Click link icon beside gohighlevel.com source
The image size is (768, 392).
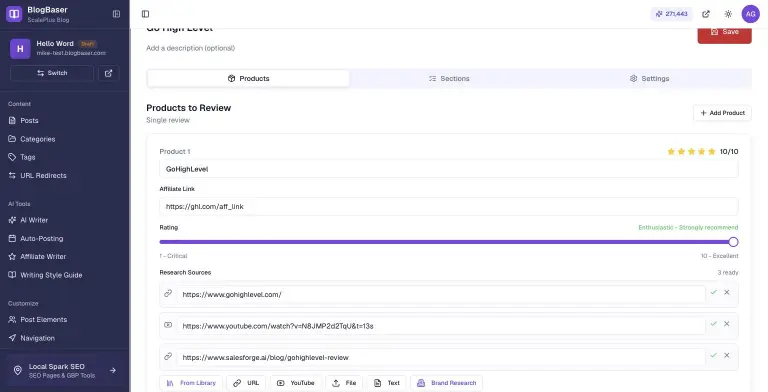(168, 294)
